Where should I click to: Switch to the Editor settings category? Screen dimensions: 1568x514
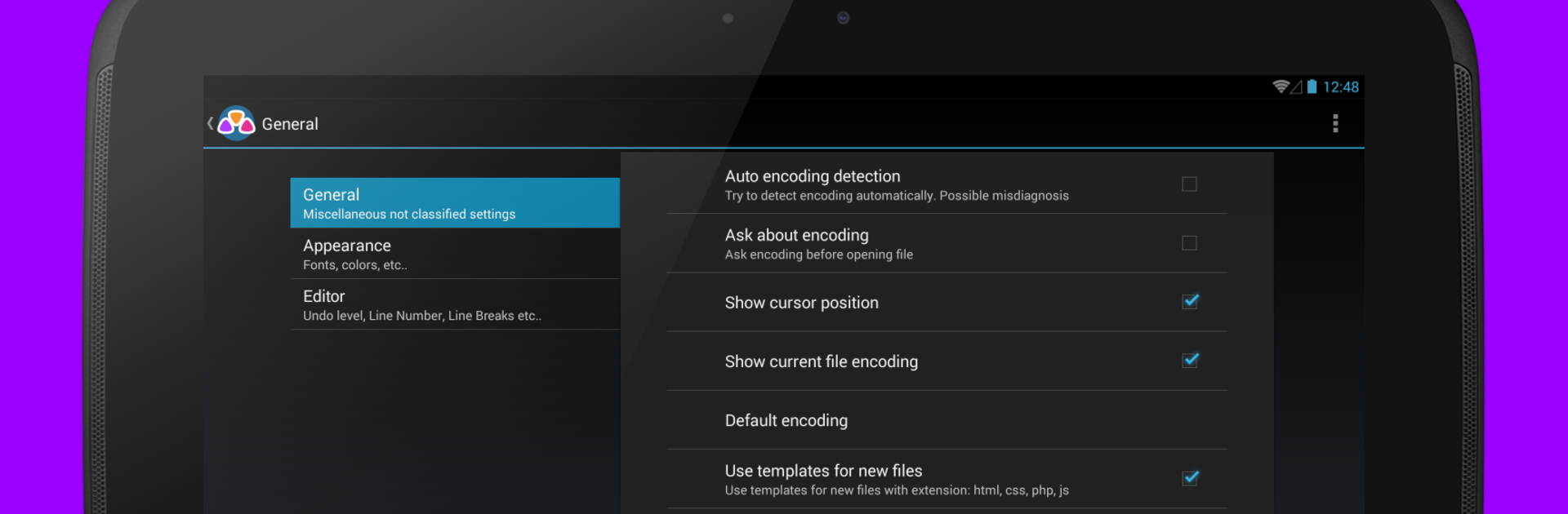tap(454, 304)
